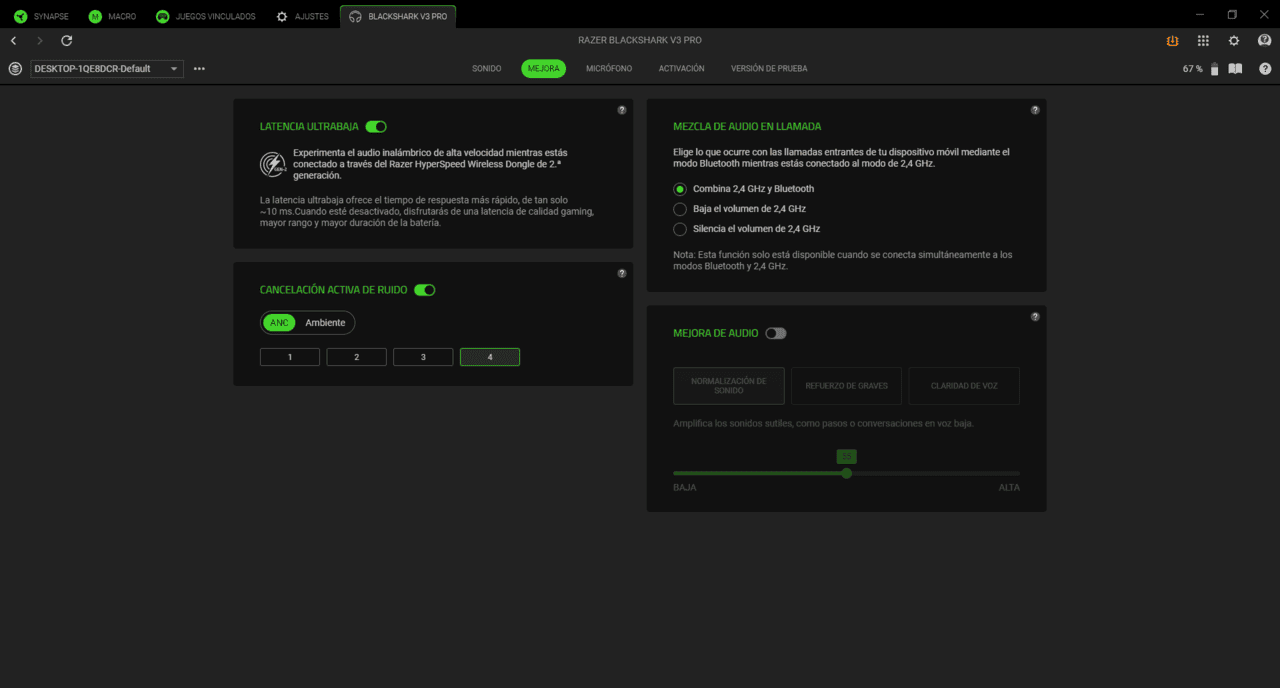Click the battery level icon
The image size is (1280, 688).
coord(1214,69)
